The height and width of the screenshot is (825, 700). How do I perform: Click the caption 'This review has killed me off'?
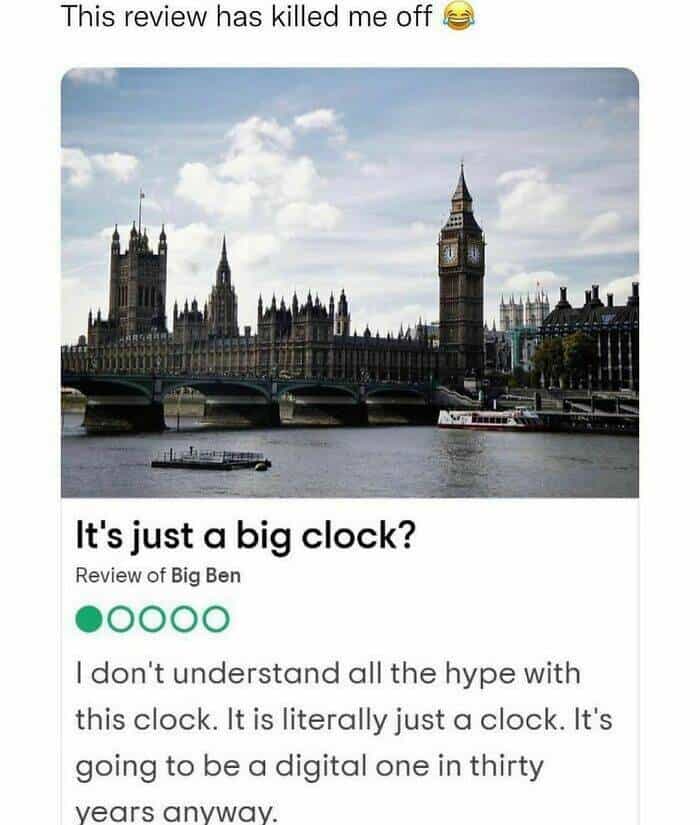click(246, 16)
